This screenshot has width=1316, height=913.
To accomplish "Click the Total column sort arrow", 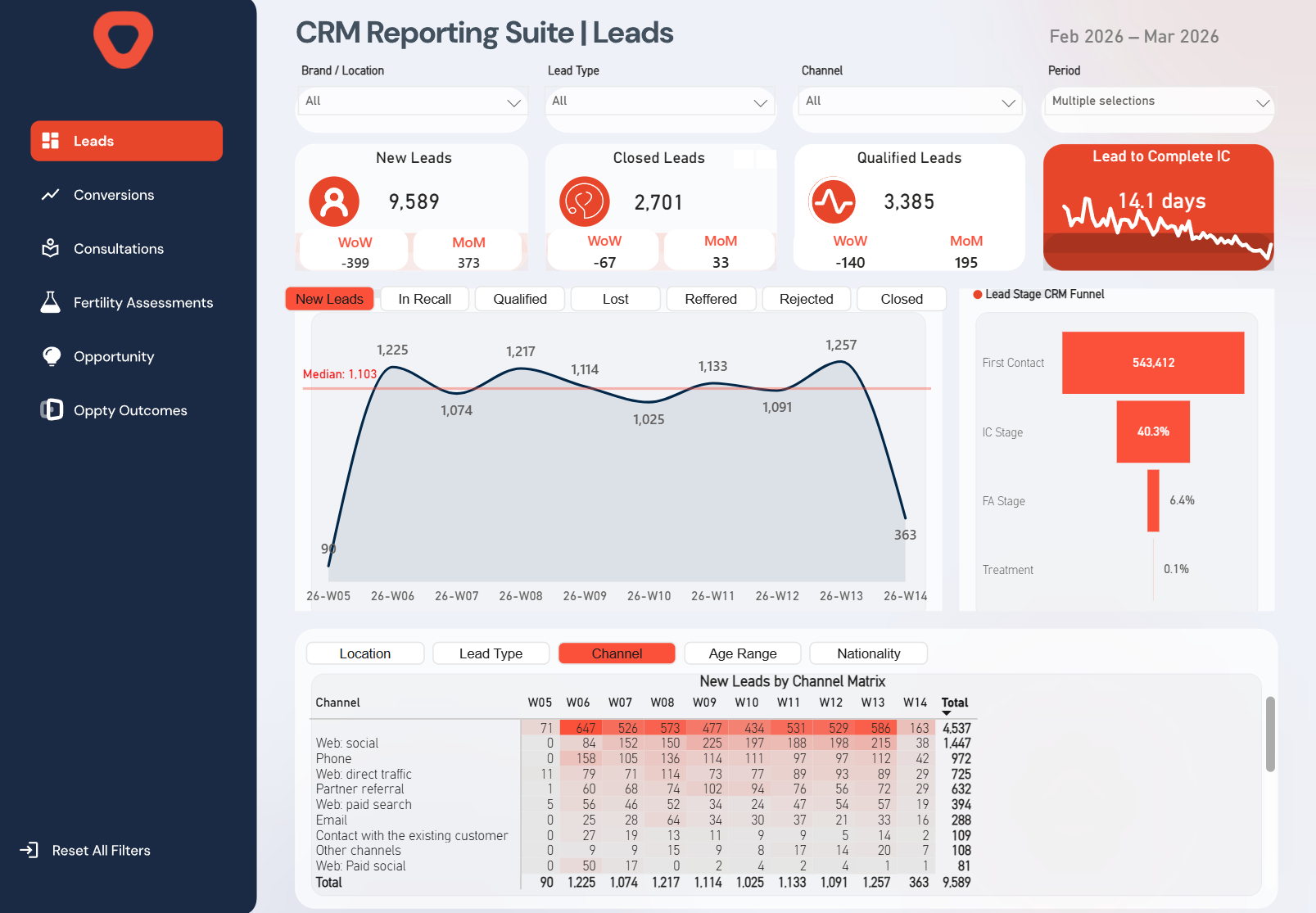I will coord(947,713).
